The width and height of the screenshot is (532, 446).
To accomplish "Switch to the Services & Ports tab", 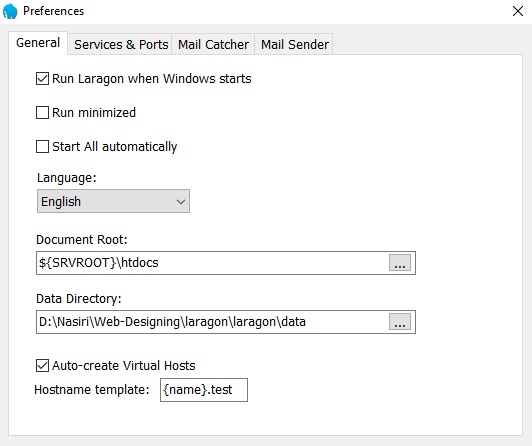I will tap(121, 44).
